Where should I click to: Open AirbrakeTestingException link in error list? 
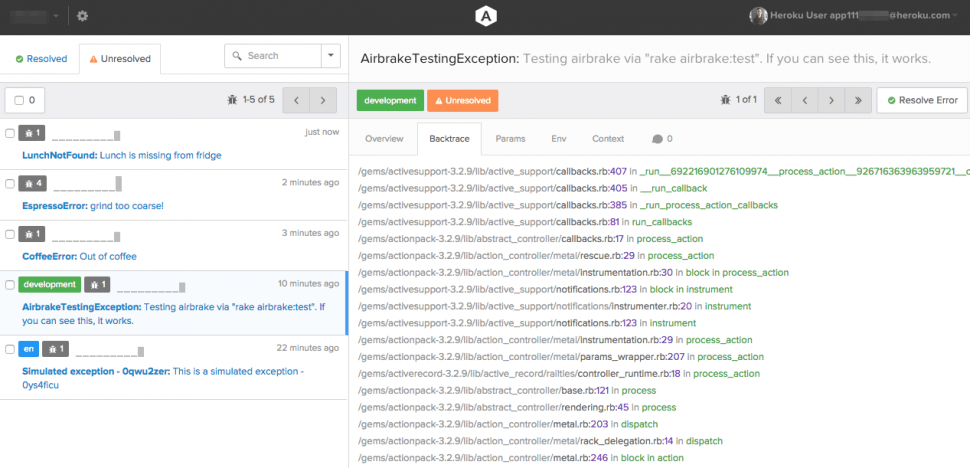coord(174,314)
